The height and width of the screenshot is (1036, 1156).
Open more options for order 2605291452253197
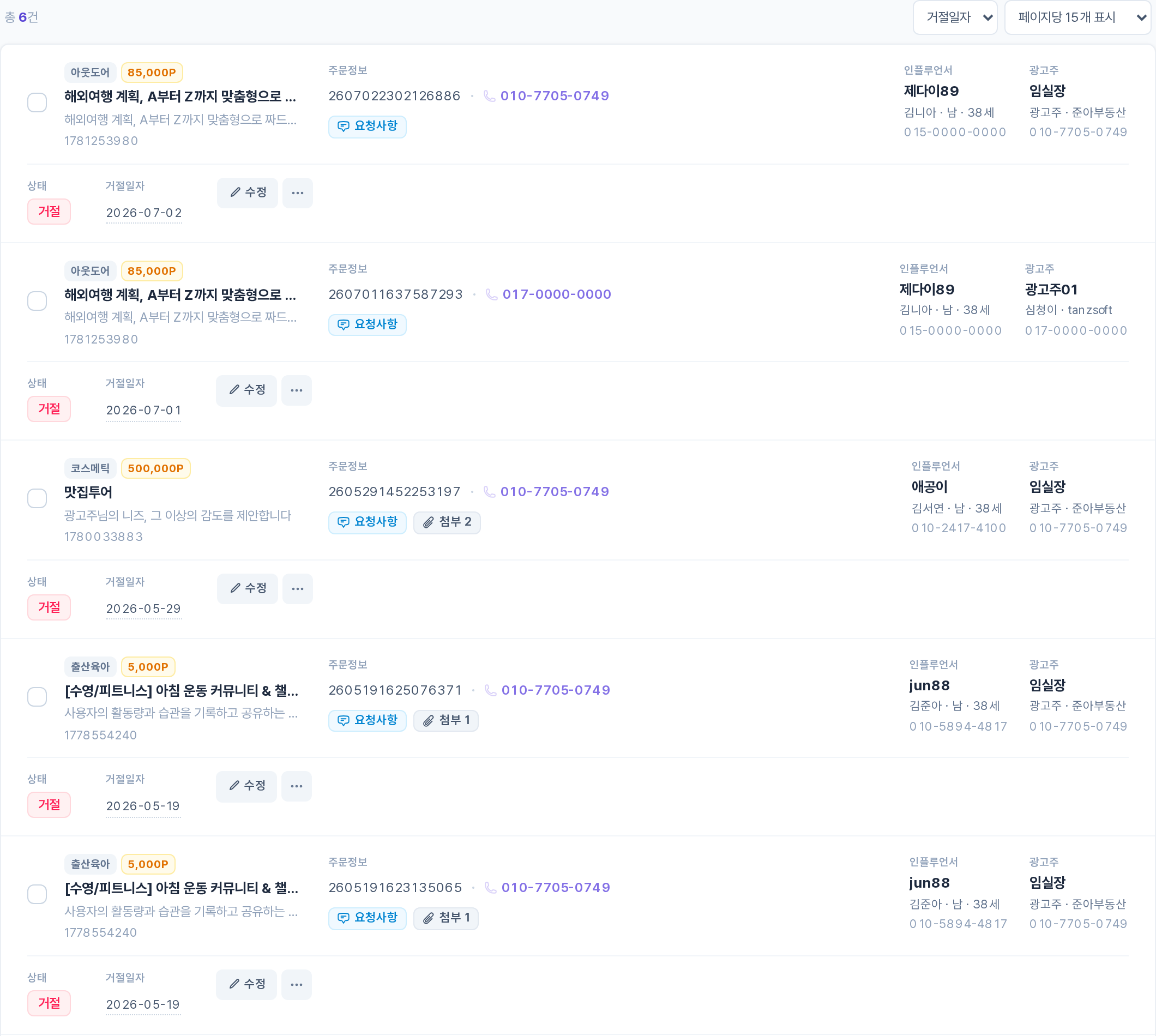click(x=297, y=588)
